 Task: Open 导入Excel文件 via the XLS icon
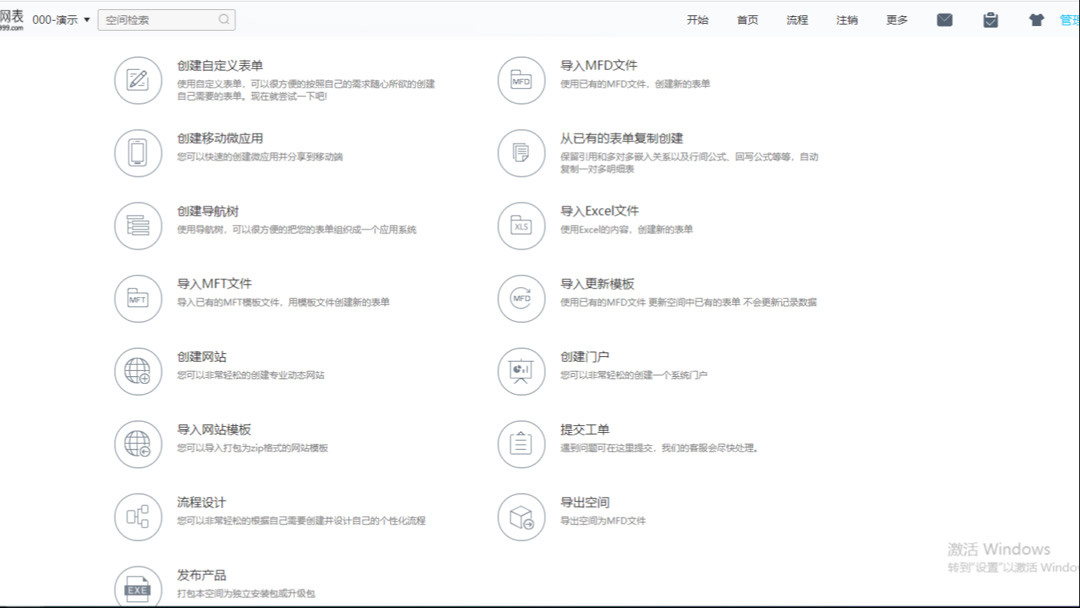(520, 226)
